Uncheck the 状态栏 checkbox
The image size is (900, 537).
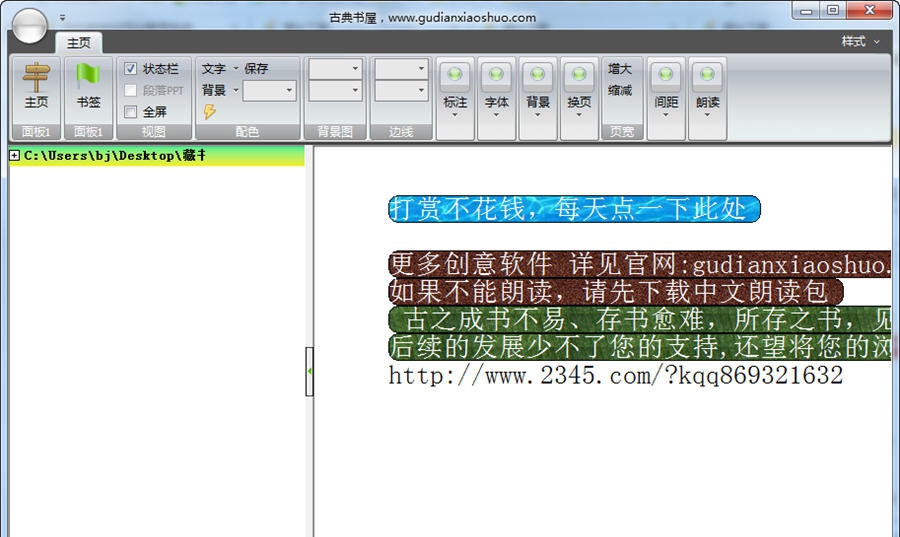click(131, 69)
